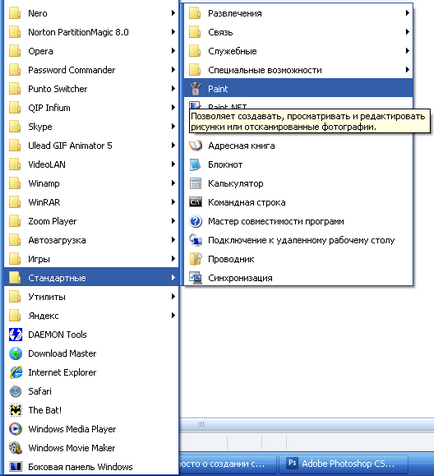Select the Стандартные menu entry

click(x=91, y=278)
